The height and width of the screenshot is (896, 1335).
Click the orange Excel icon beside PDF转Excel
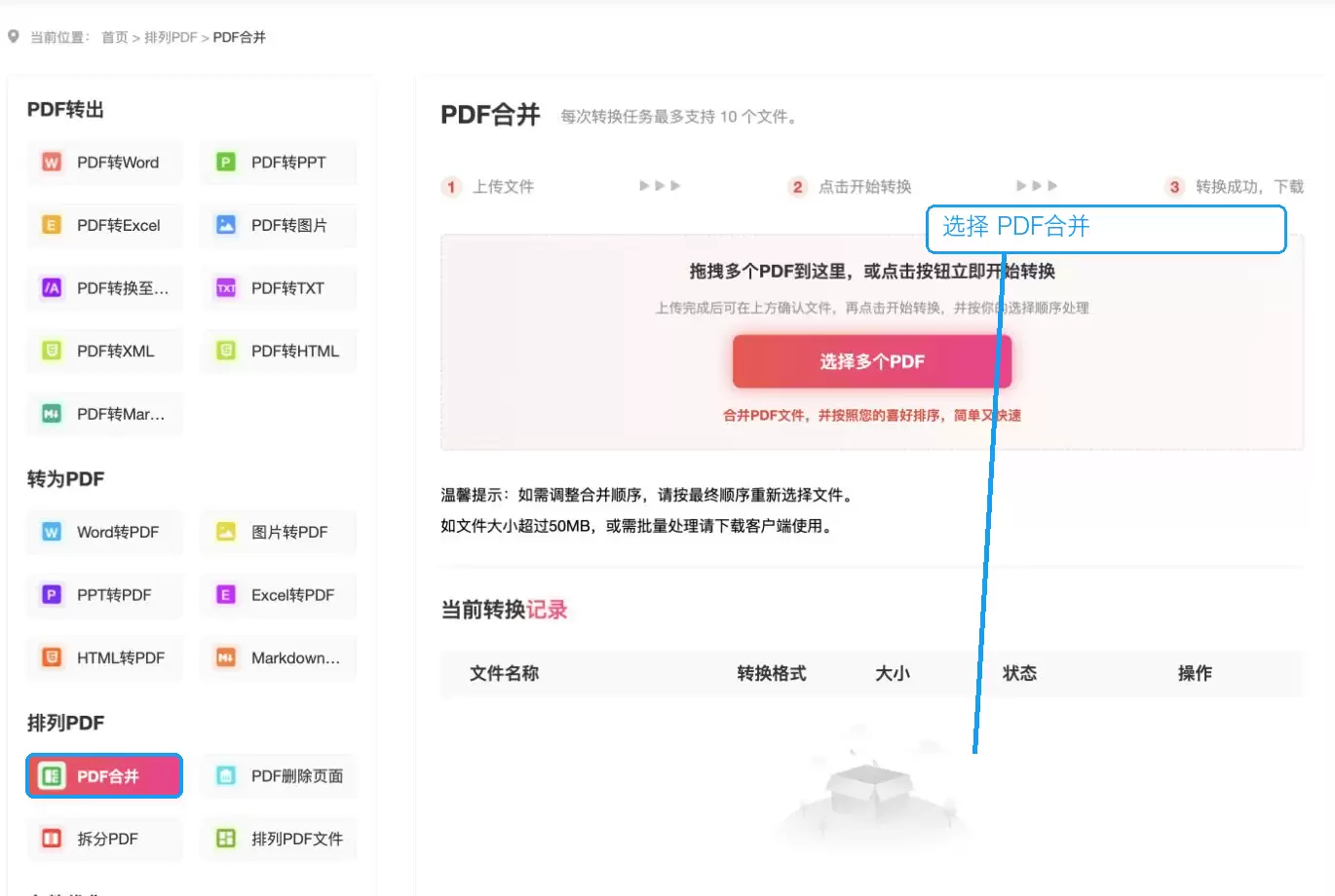[x=52, y=225]
